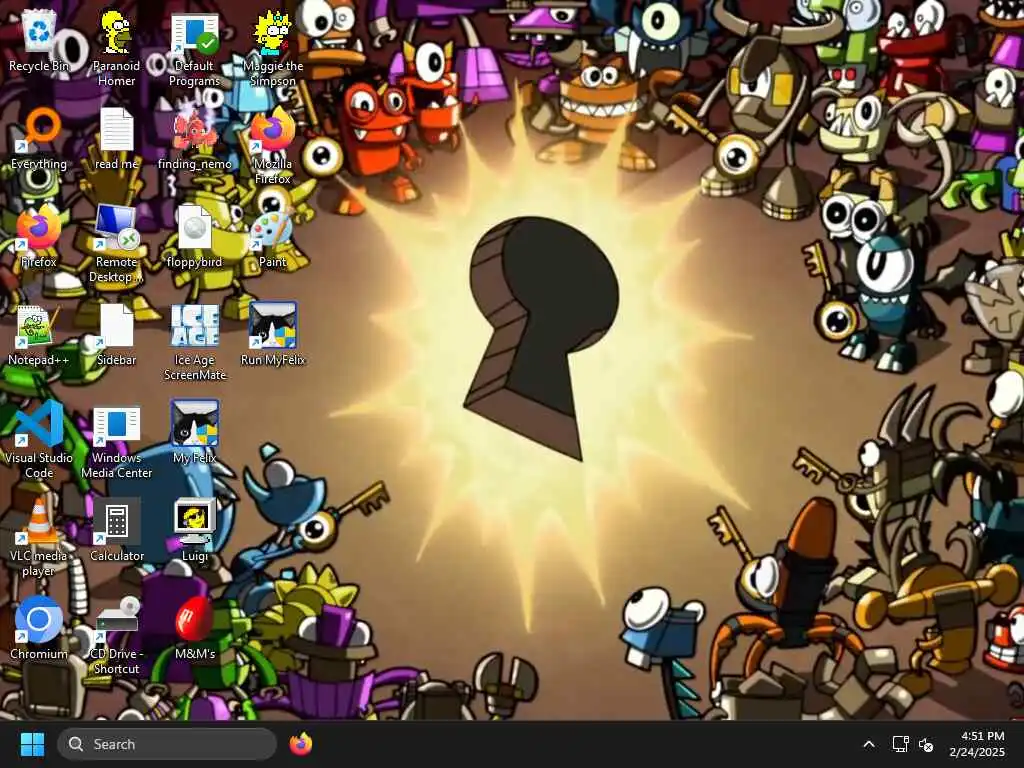Open Everything search shortcut
Screen dimensions: 1024x768
pos(39,138)
